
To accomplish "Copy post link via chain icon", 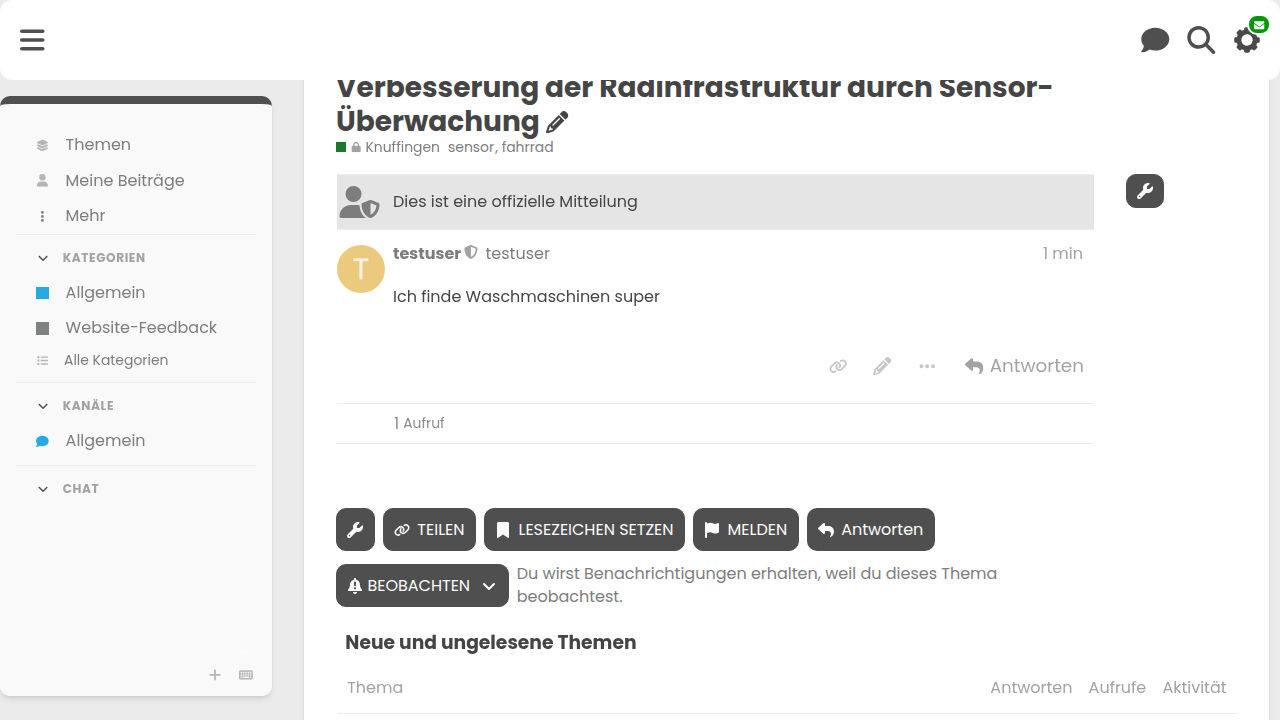I will (x=838, y=366).
